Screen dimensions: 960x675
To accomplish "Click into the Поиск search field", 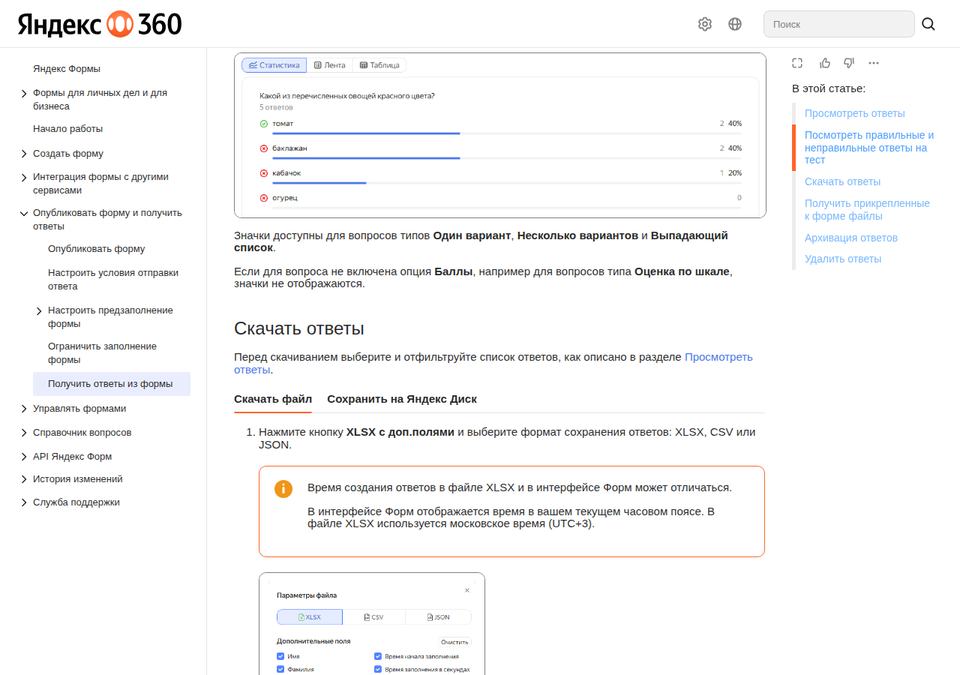I will point(839,24).
